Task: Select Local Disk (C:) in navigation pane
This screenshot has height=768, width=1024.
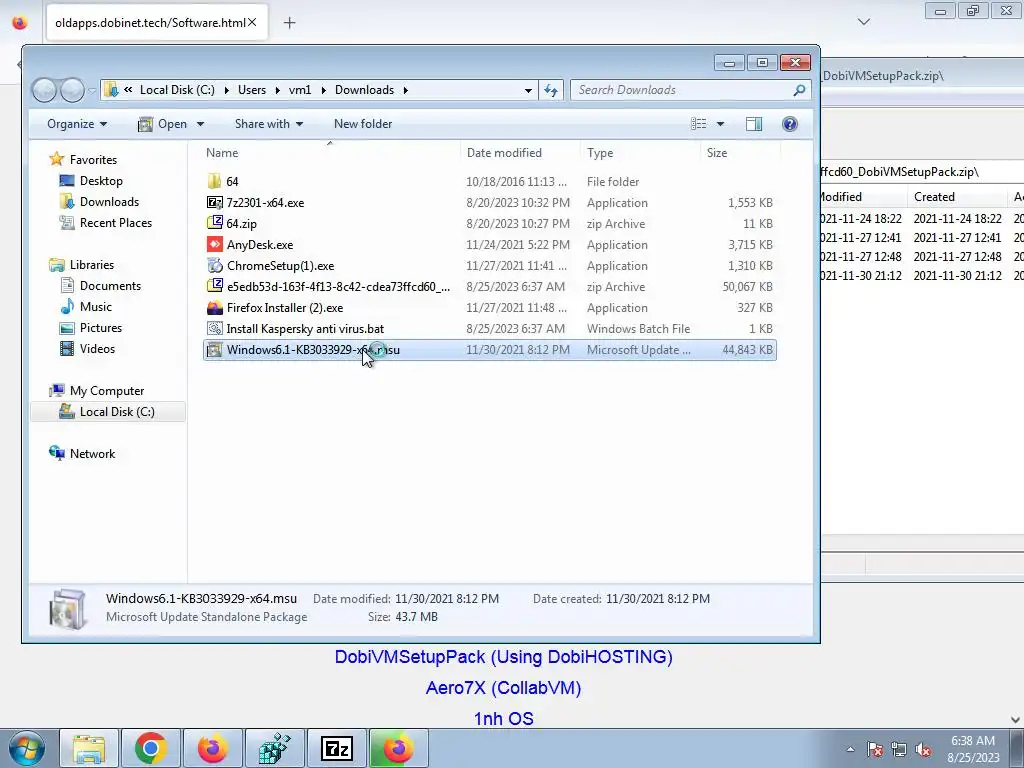Action: coord(108,411)
